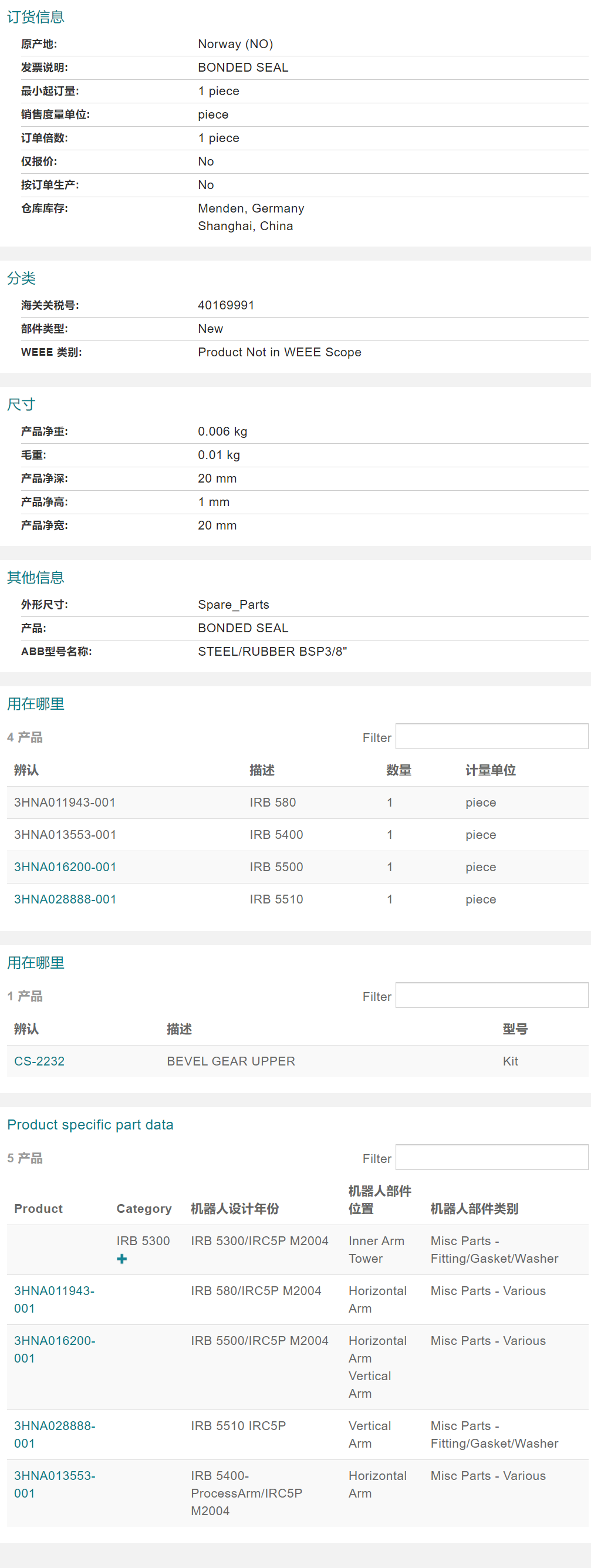Click the IRB 5300 category cell
Screen dimensions: 591x1568
[143, 1240]
